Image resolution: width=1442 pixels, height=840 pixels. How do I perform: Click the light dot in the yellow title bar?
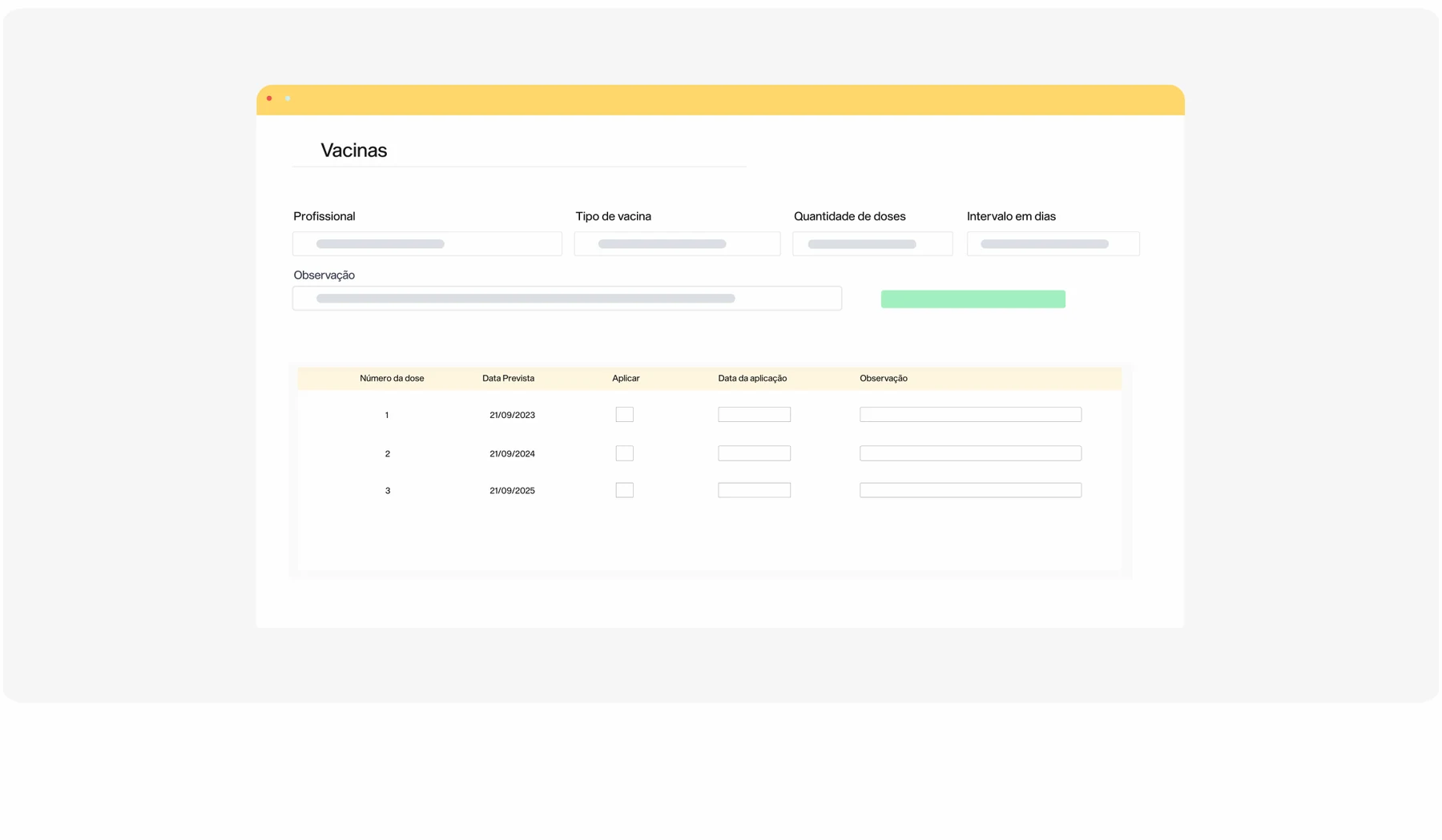click(x=288, y=98)
